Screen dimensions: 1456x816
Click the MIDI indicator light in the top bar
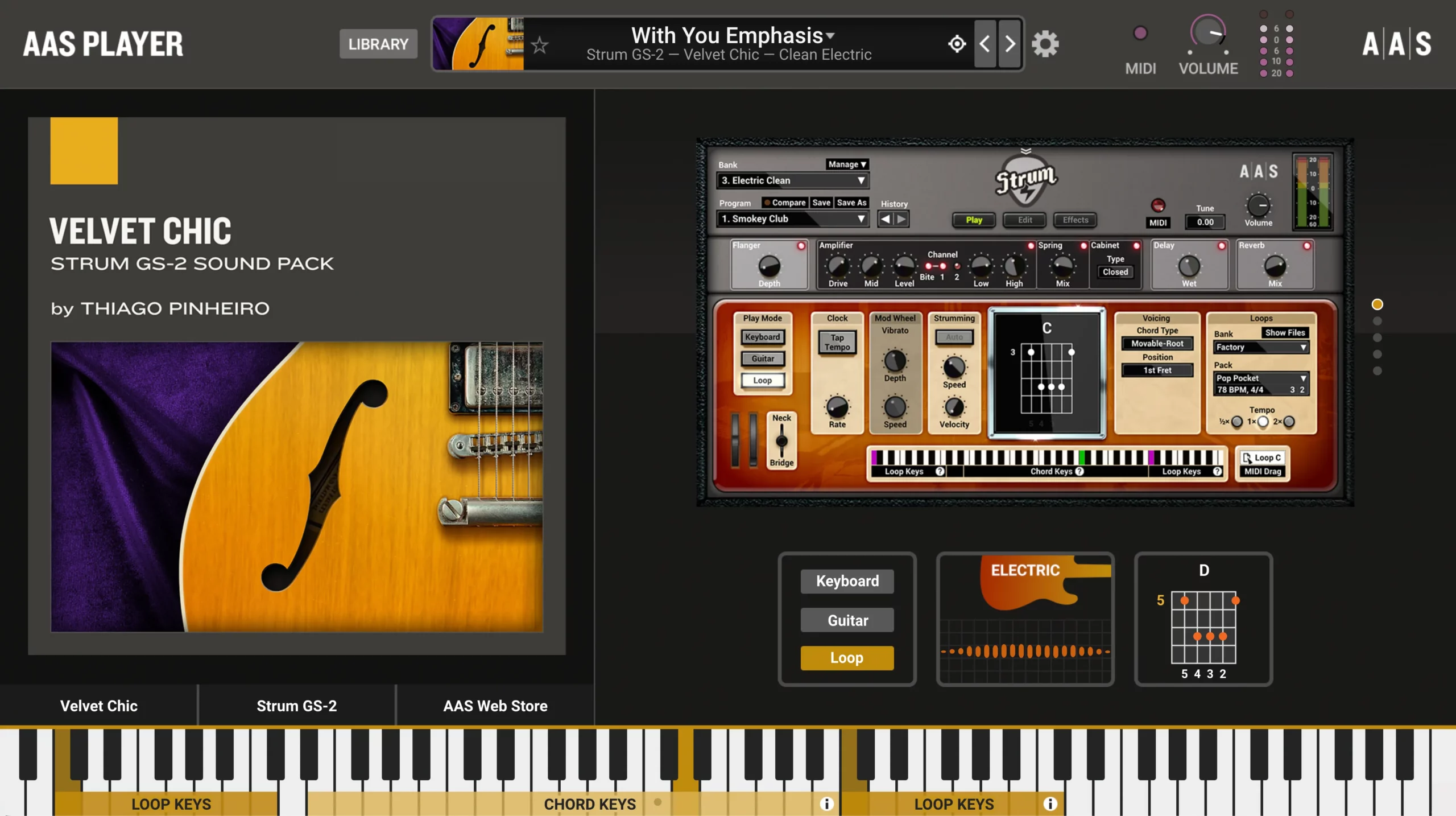point(1140,33)
